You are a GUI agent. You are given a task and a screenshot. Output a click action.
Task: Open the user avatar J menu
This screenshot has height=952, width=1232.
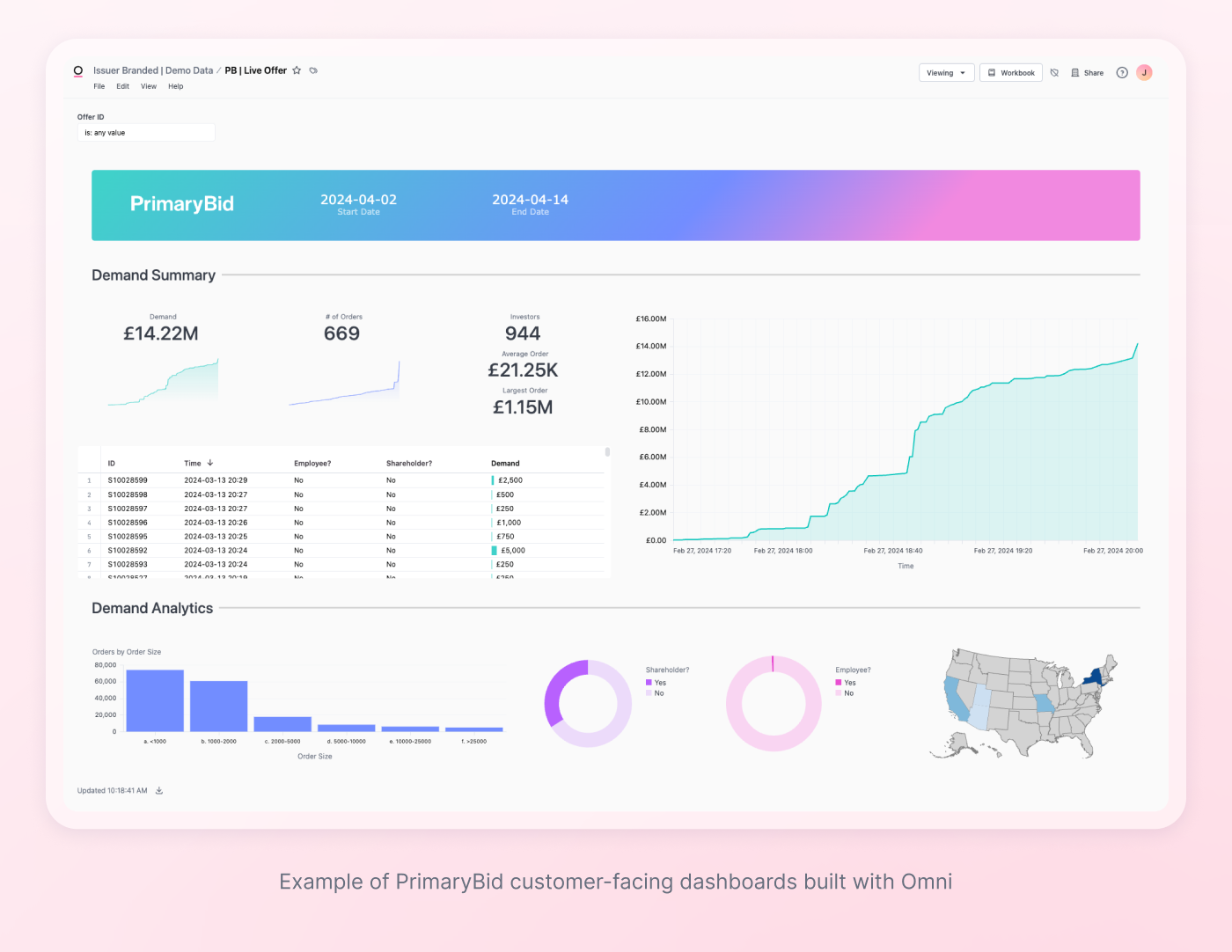[1144, 73]
